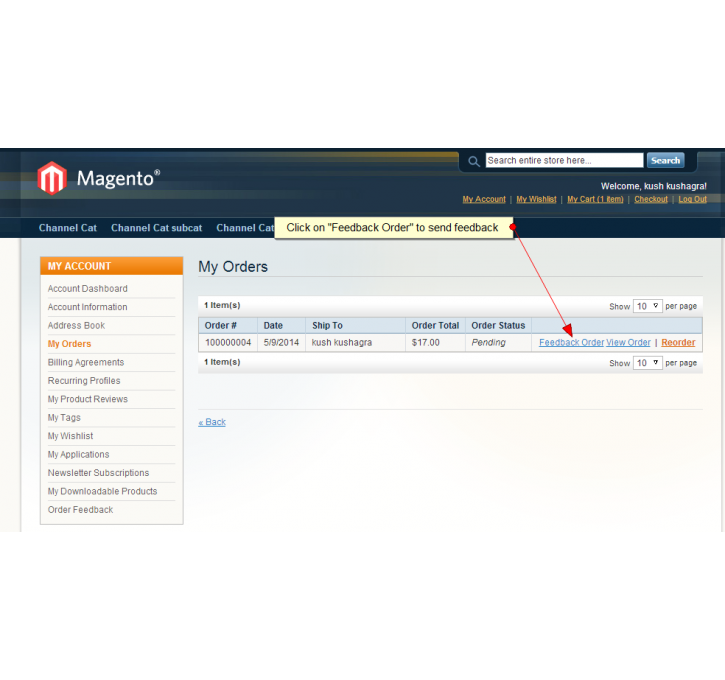Open Newsletter Subscriptions in sidebar
725x680 pixels.
pyautogui.click(x=98, y=473)
